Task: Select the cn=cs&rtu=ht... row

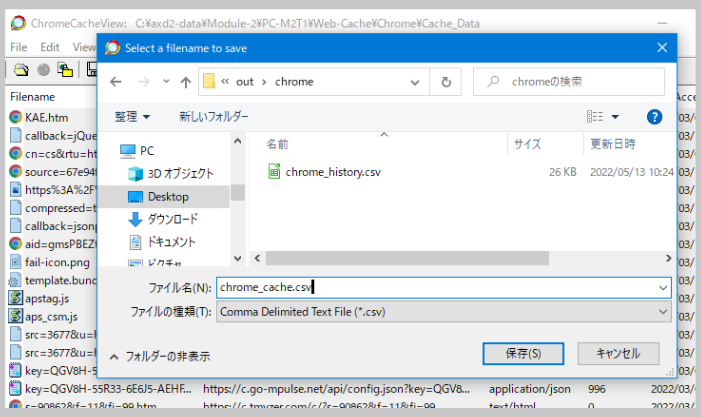Action: [x=52, y=154]
